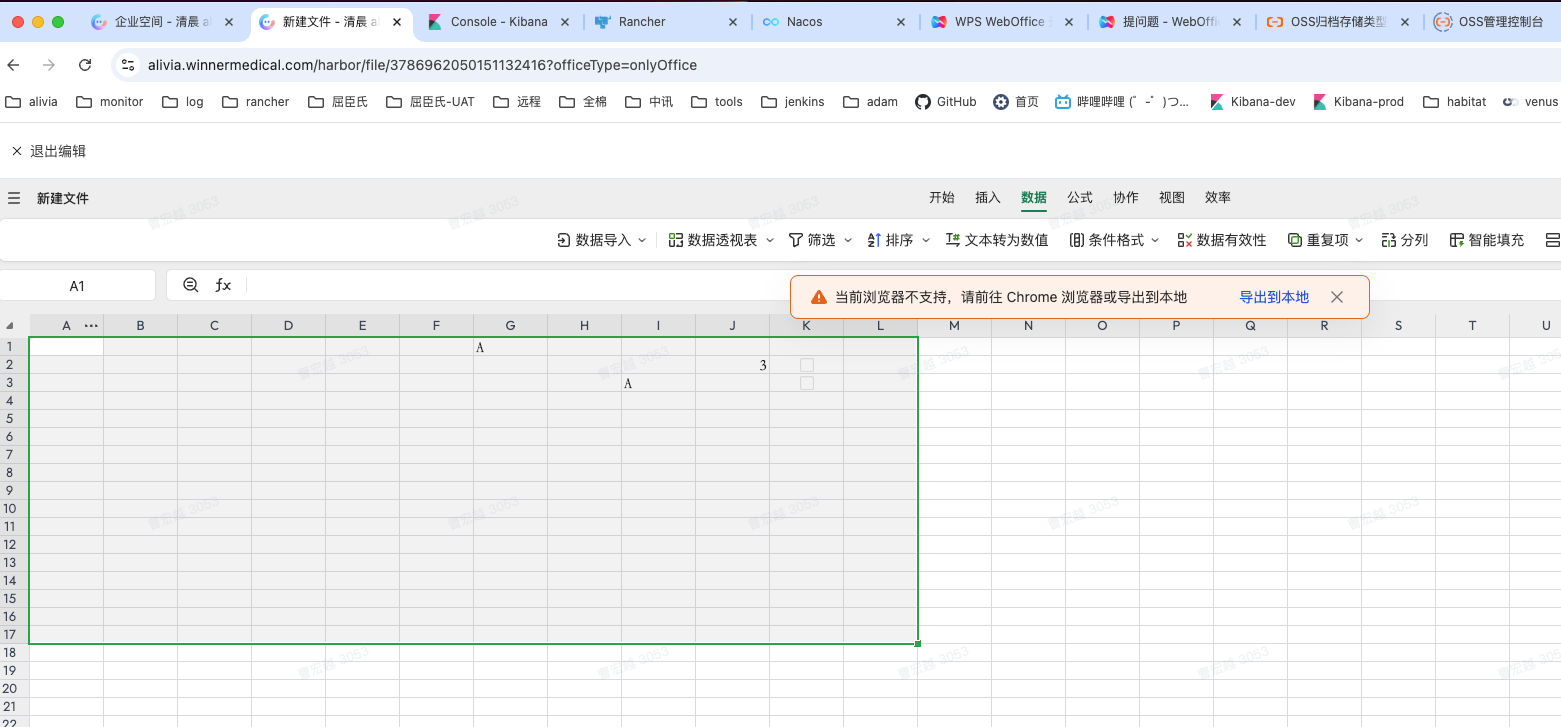Open the 首页 bookmark

point(1016,102)
